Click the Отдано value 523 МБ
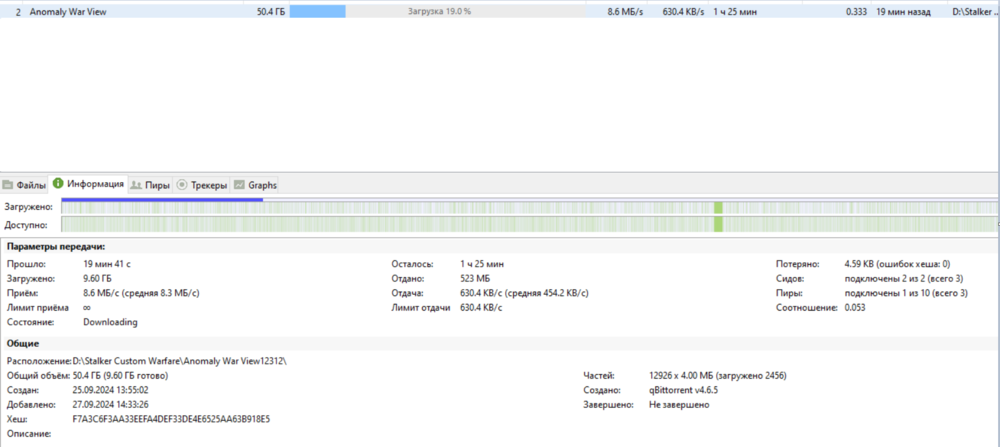 [x=475, y=278]
